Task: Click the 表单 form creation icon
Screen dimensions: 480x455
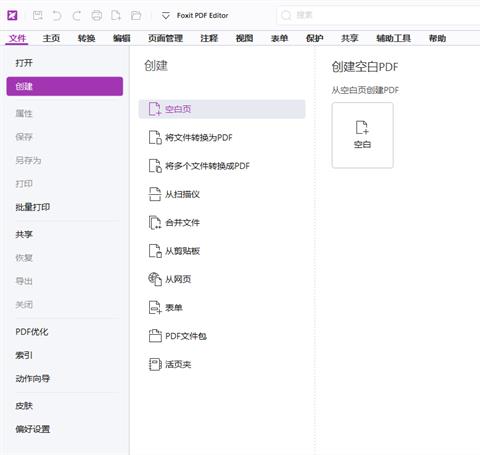Action: (155, 307)
